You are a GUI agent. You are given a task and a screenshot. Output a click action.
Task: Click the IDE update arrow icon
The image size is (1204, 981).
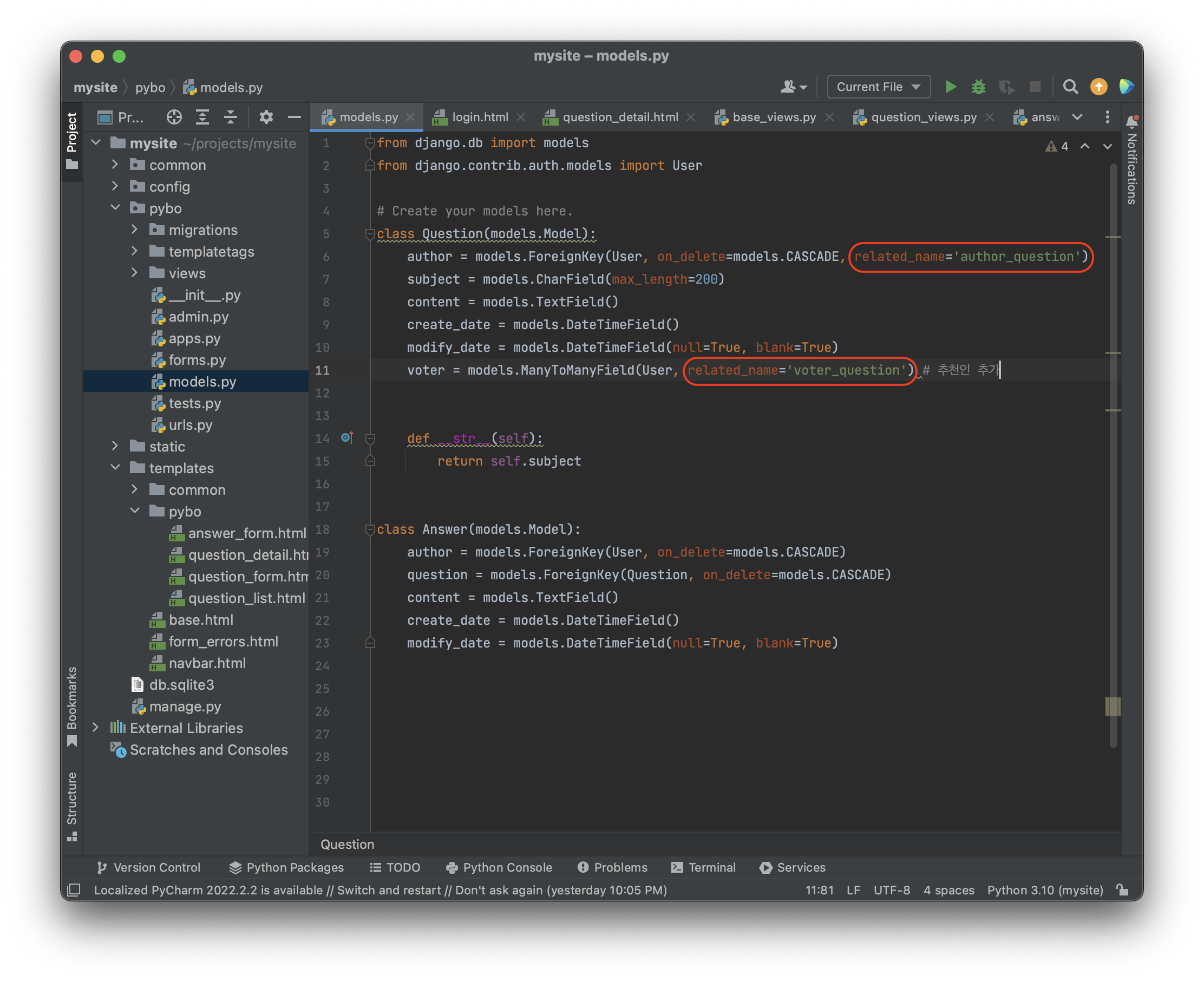coord(1098,87)
